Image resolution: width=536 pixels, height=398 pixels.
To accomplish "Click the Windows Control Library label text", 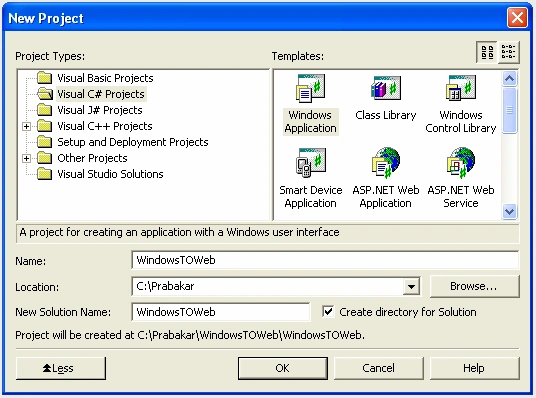I will click(x=461, y=122).
